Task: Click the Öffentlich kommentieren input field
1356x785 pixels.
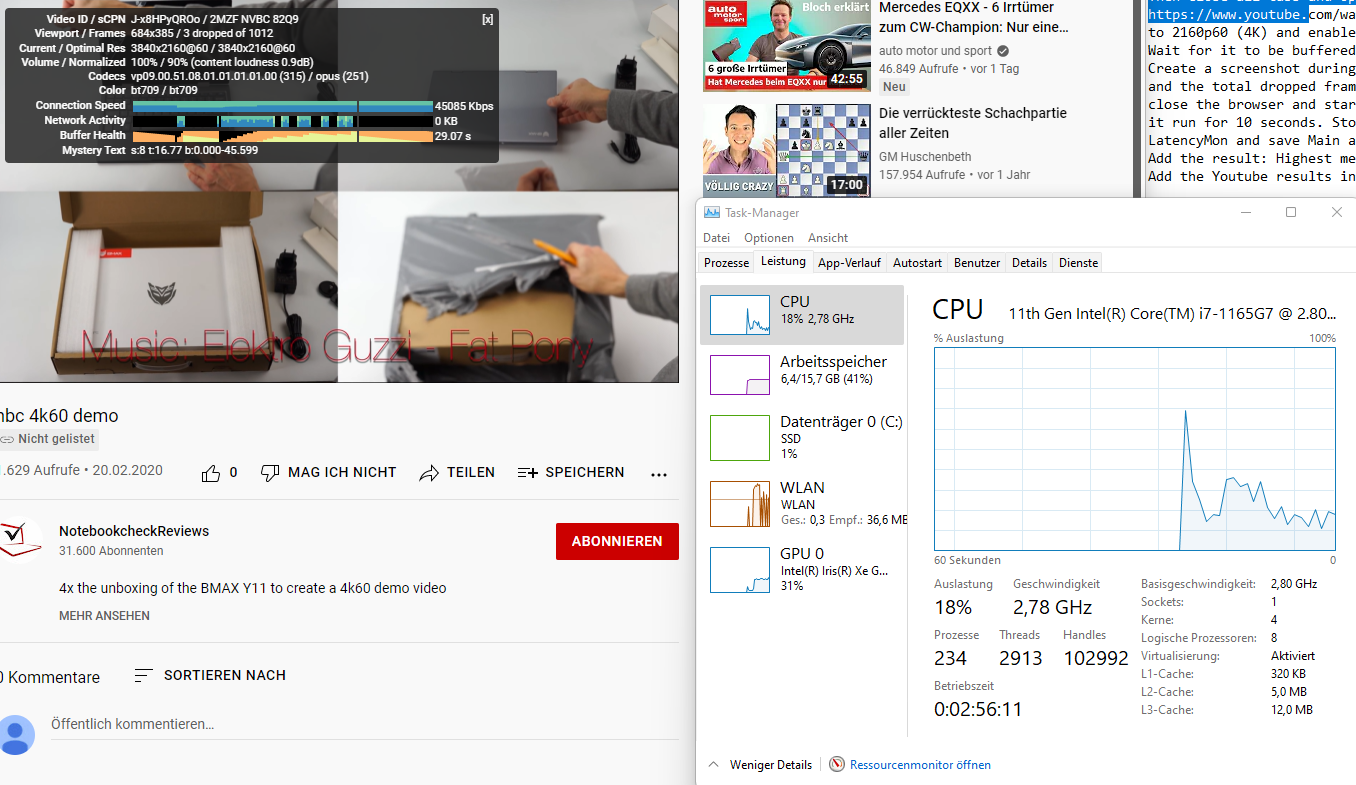Action: coord(365,724)
